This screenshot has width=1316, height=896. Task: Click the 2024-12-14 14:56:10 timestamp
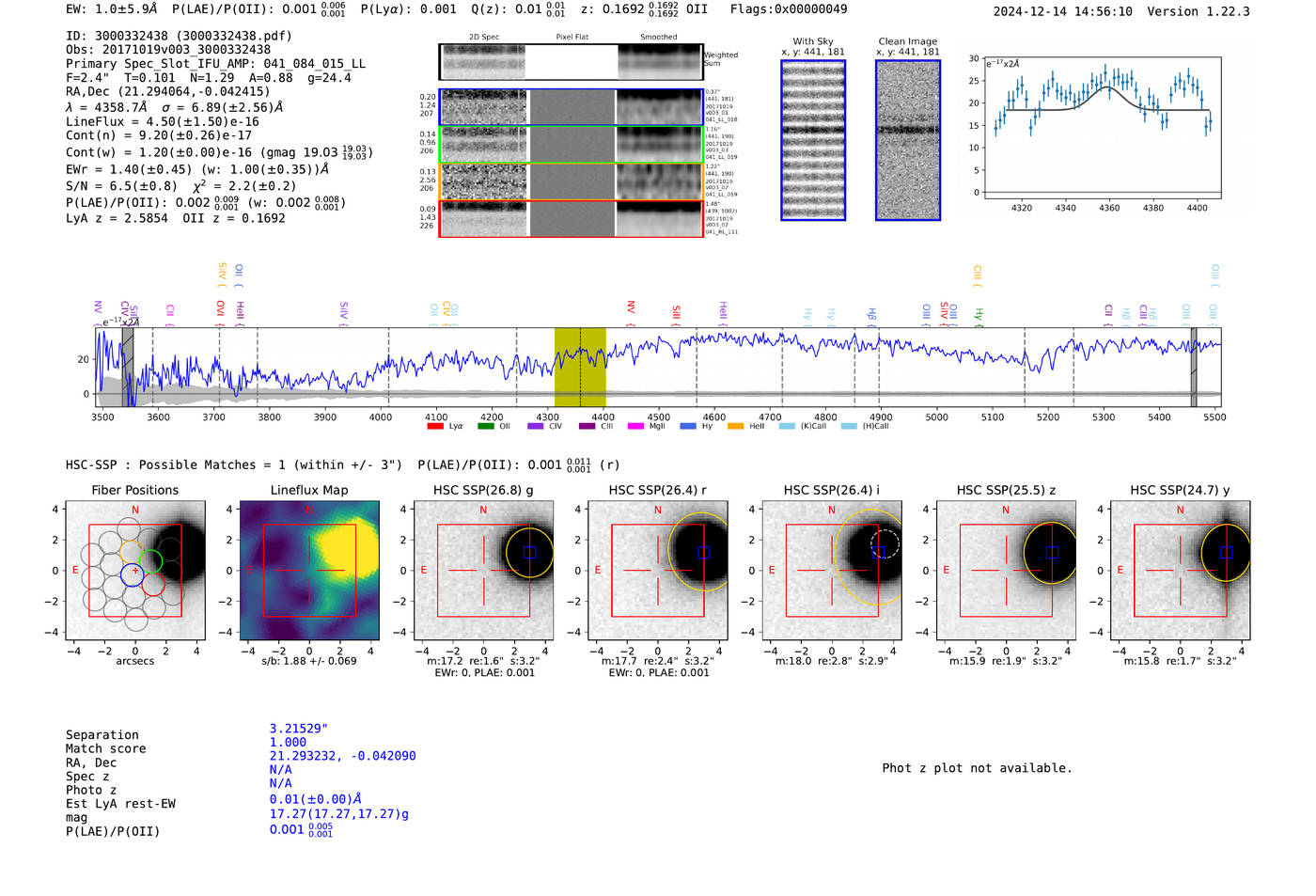pos(1063,11)
